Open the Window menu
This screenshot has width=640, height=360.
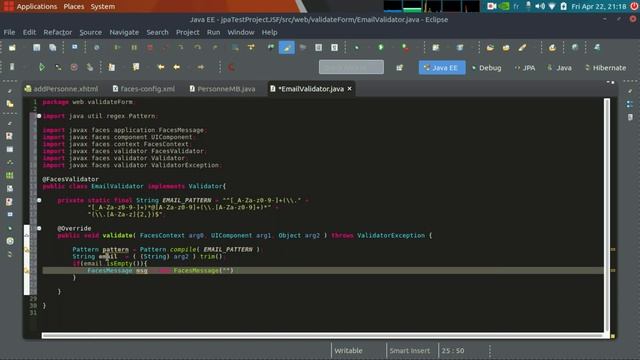pyautogui.click(x=241, y=32)
